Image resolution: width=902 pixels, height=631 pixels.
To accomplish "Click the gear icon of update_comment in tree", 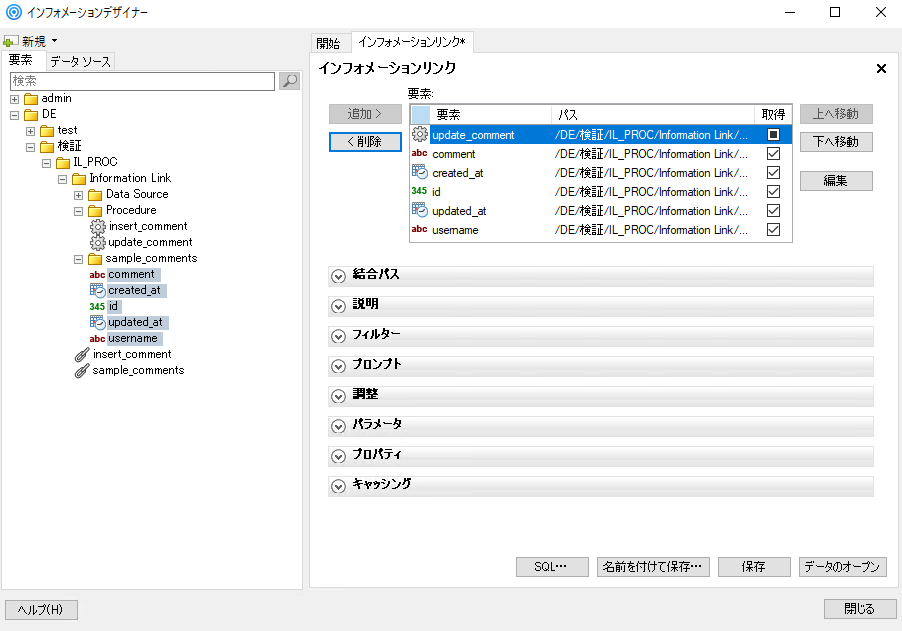I will click(98, 243).
